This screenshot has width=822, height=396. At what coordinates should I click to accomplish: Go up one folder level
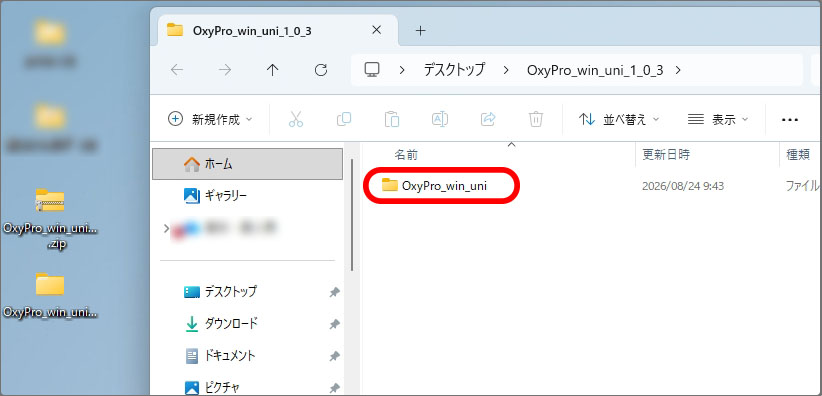click(273, 70)
